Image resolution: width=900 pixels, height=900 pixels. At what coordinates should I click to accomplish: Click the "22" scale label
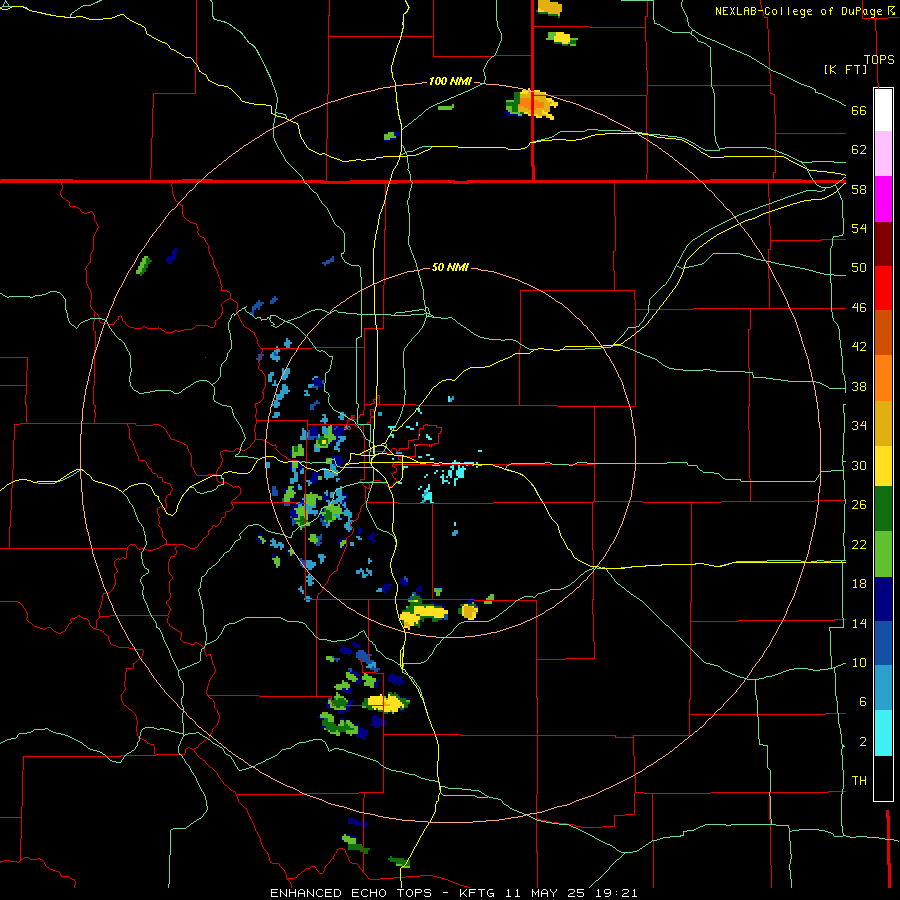coord(859,544)
